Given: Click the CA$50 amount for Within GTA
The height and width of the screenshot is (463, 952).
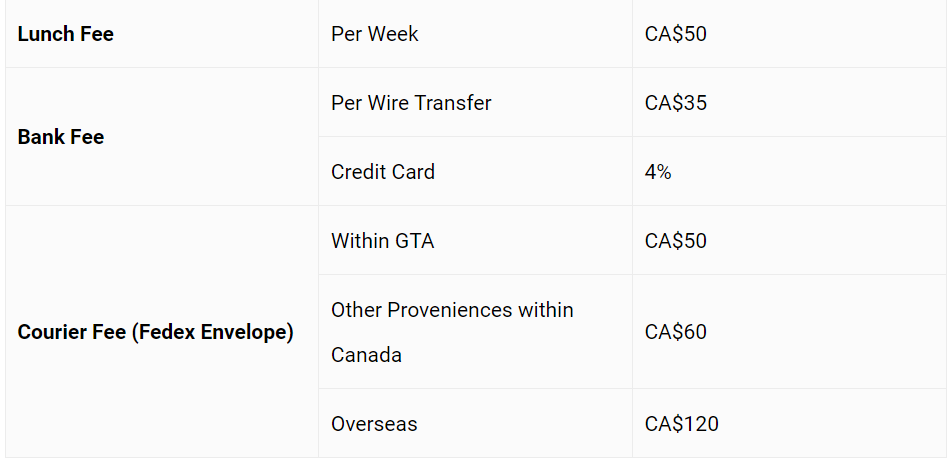Looking at the screenshot, I should [x=676, y=241].
